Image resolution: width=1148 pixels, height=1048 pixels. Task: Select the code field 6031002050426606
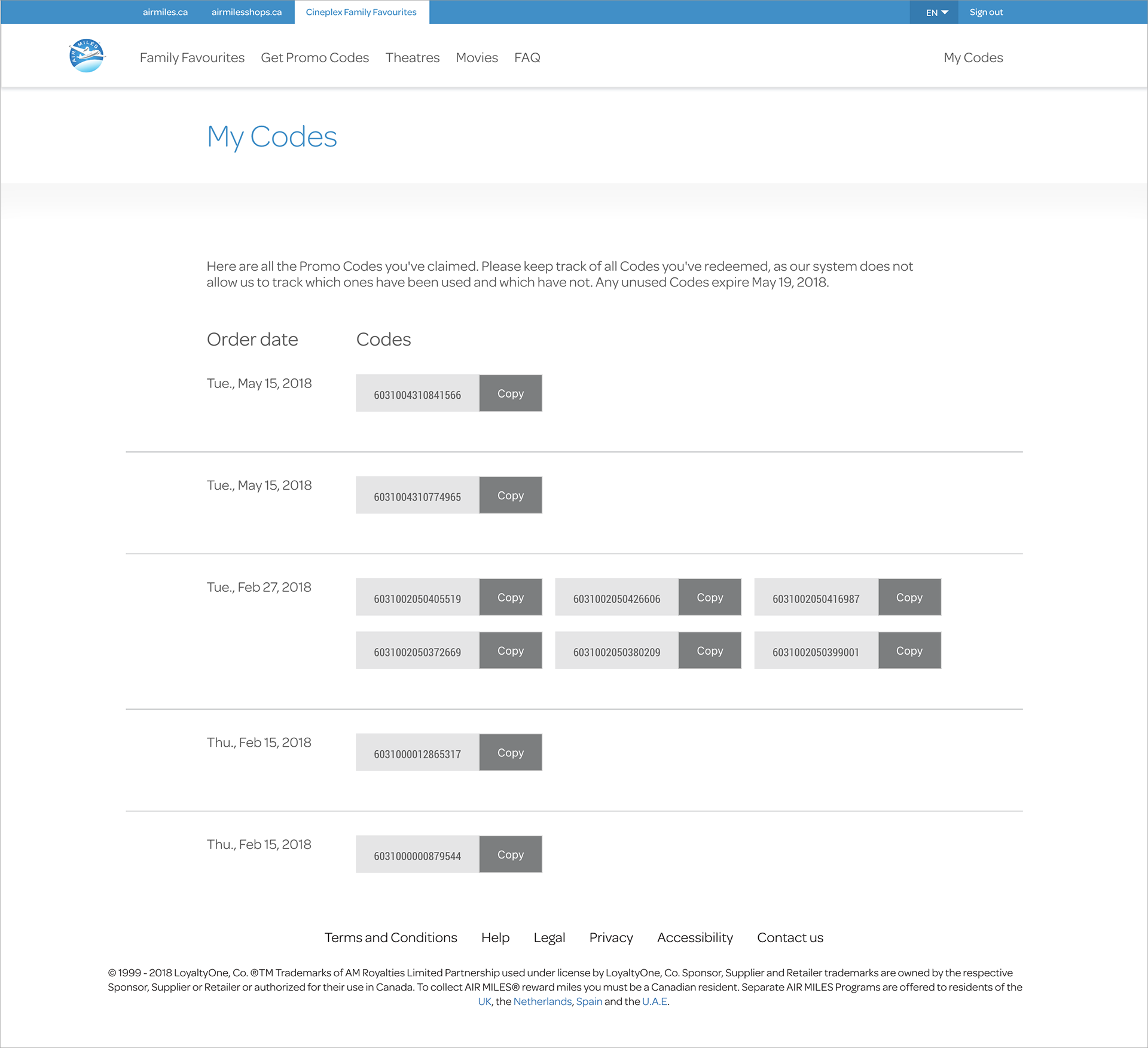coord(616,597)
